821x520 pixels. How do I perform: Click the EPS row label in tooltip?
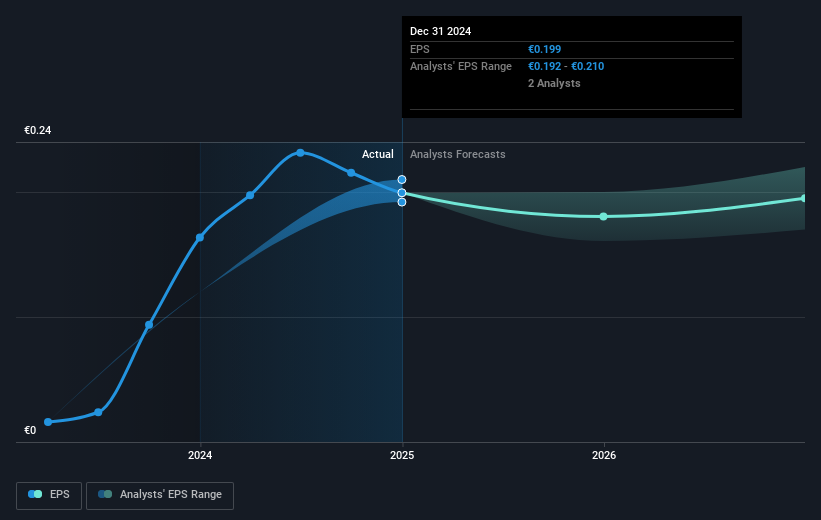point(419,49)
